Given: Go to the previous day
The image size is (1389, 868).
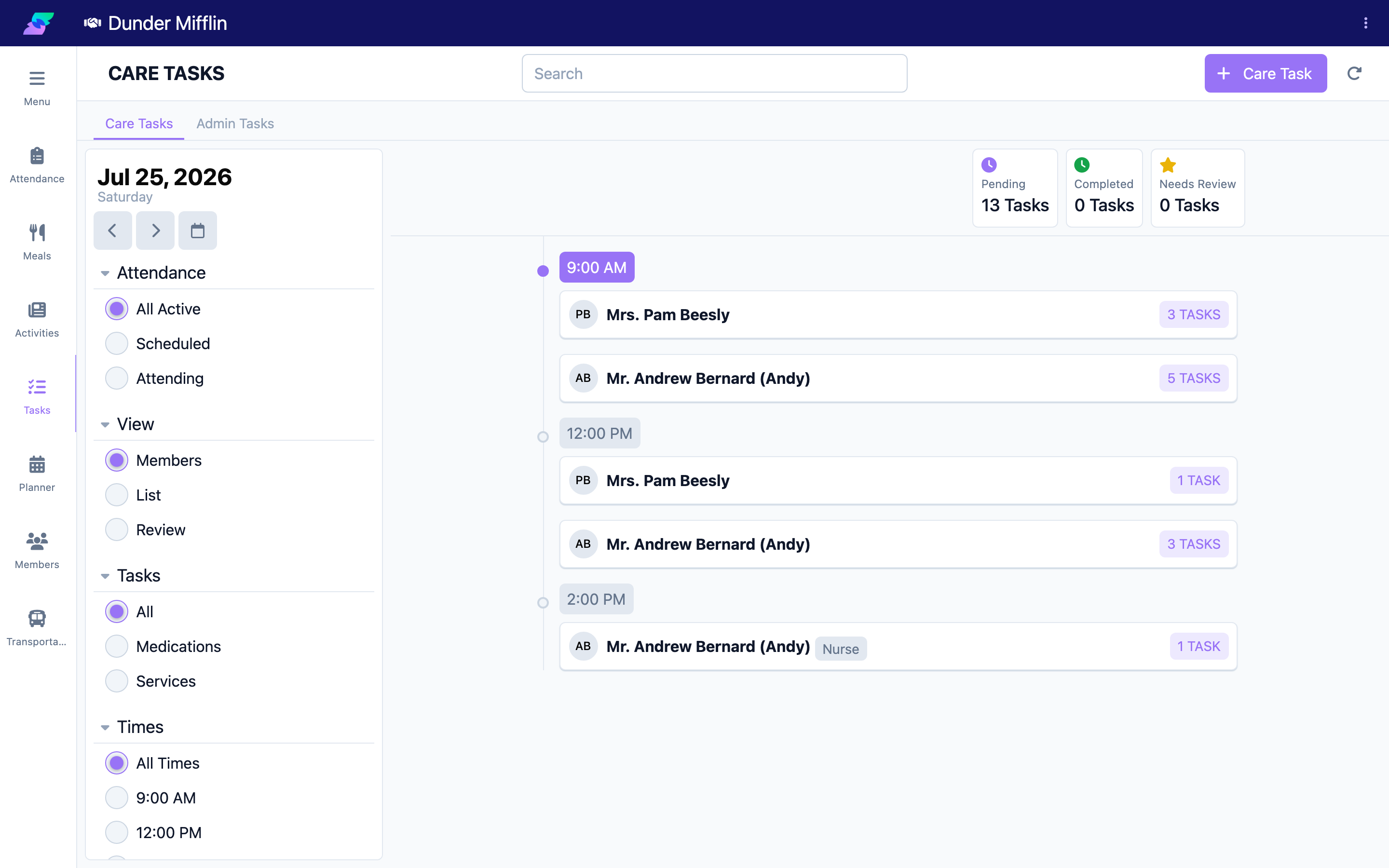Looking at the screenshot, I should click(112, 231).
